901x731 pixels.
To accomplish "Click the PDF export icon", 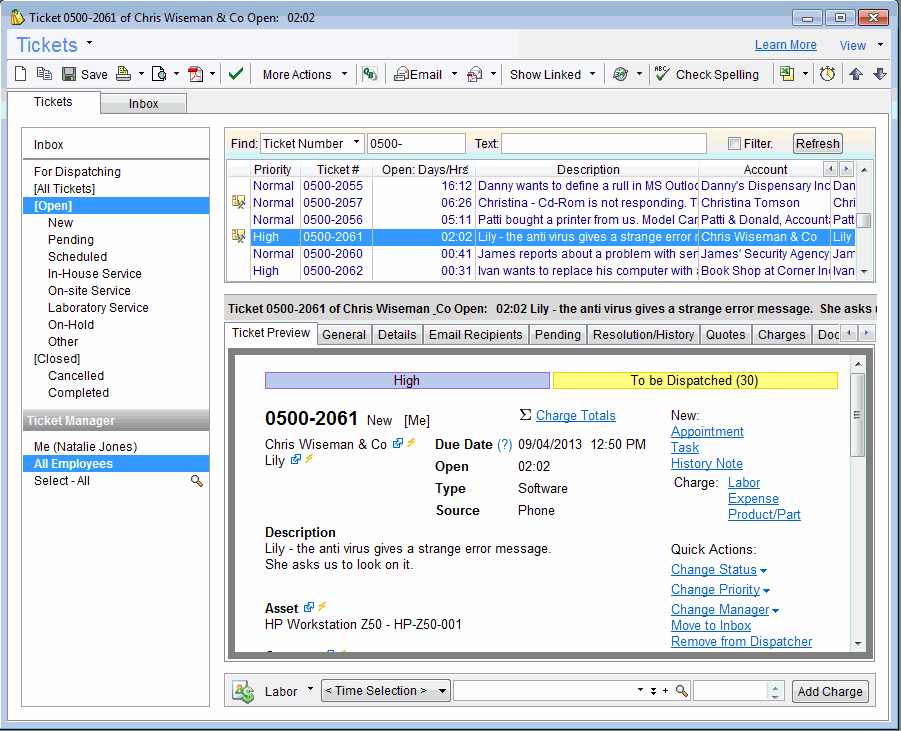I will [196, 74].
